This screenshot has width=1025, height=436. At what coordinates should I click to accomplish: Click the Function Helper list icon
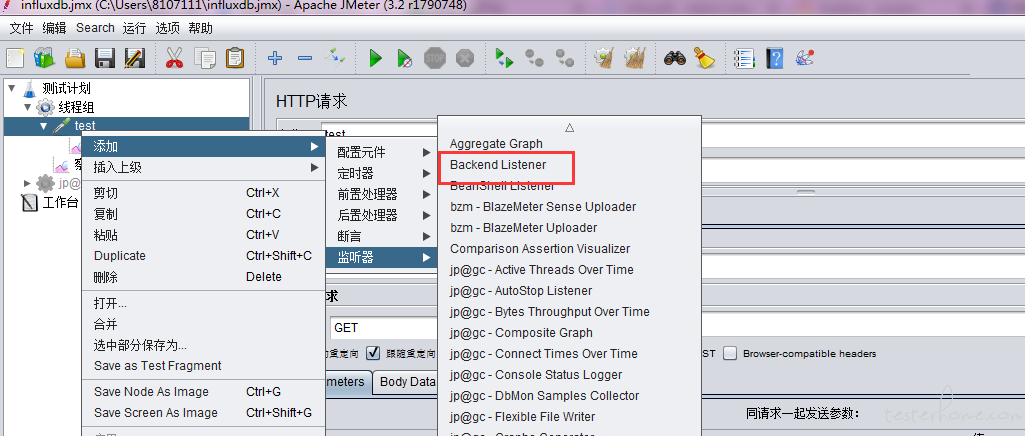click(743, 59)
